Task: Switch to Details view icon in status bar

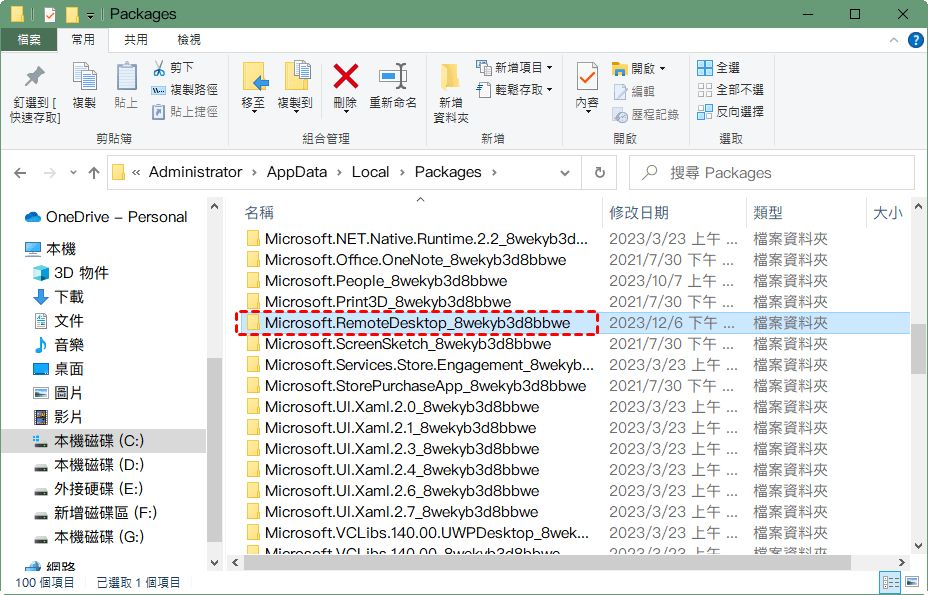Action: (890, 583)
